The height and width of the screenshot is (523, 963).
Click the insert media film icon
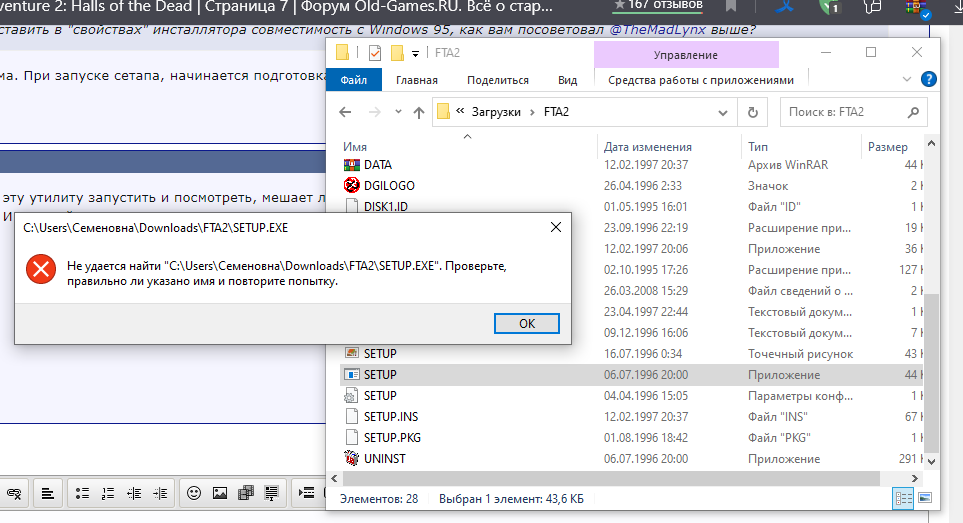[x=246, y=493]
